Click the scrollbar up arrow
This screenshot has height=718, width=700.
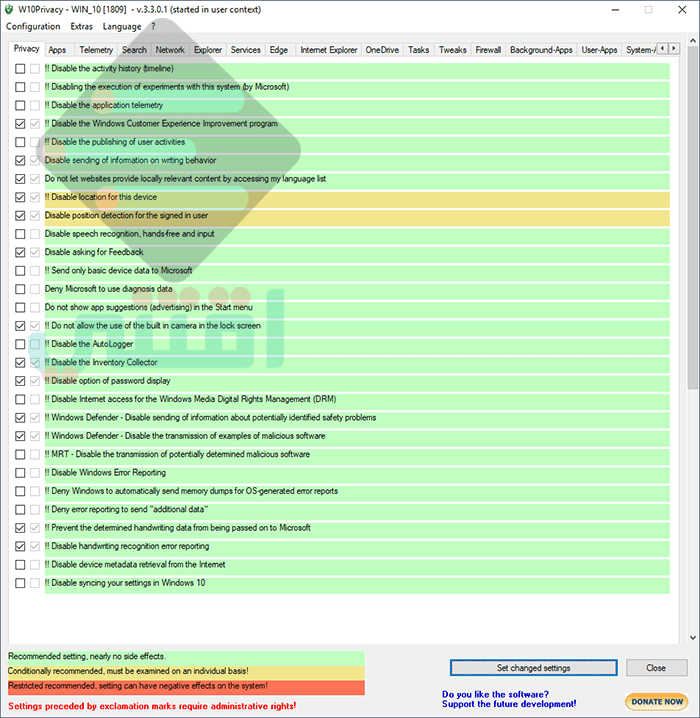click(693, 41)
